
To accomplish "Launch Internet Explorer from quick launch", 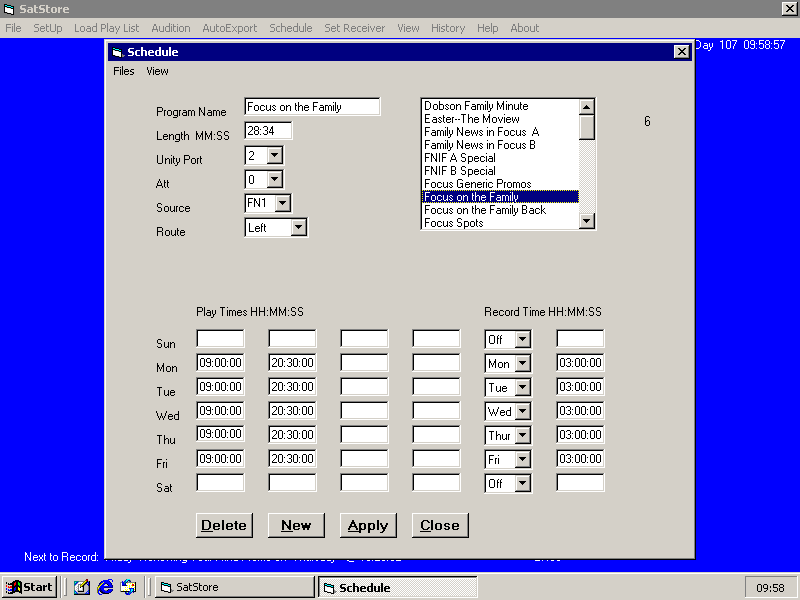I will [105, 587].
